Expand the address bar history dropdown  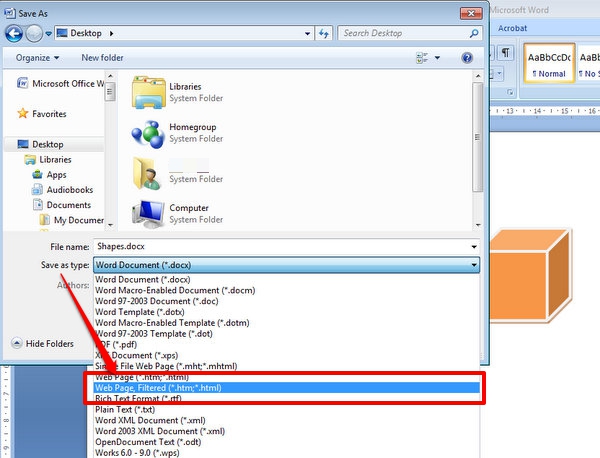307,34
